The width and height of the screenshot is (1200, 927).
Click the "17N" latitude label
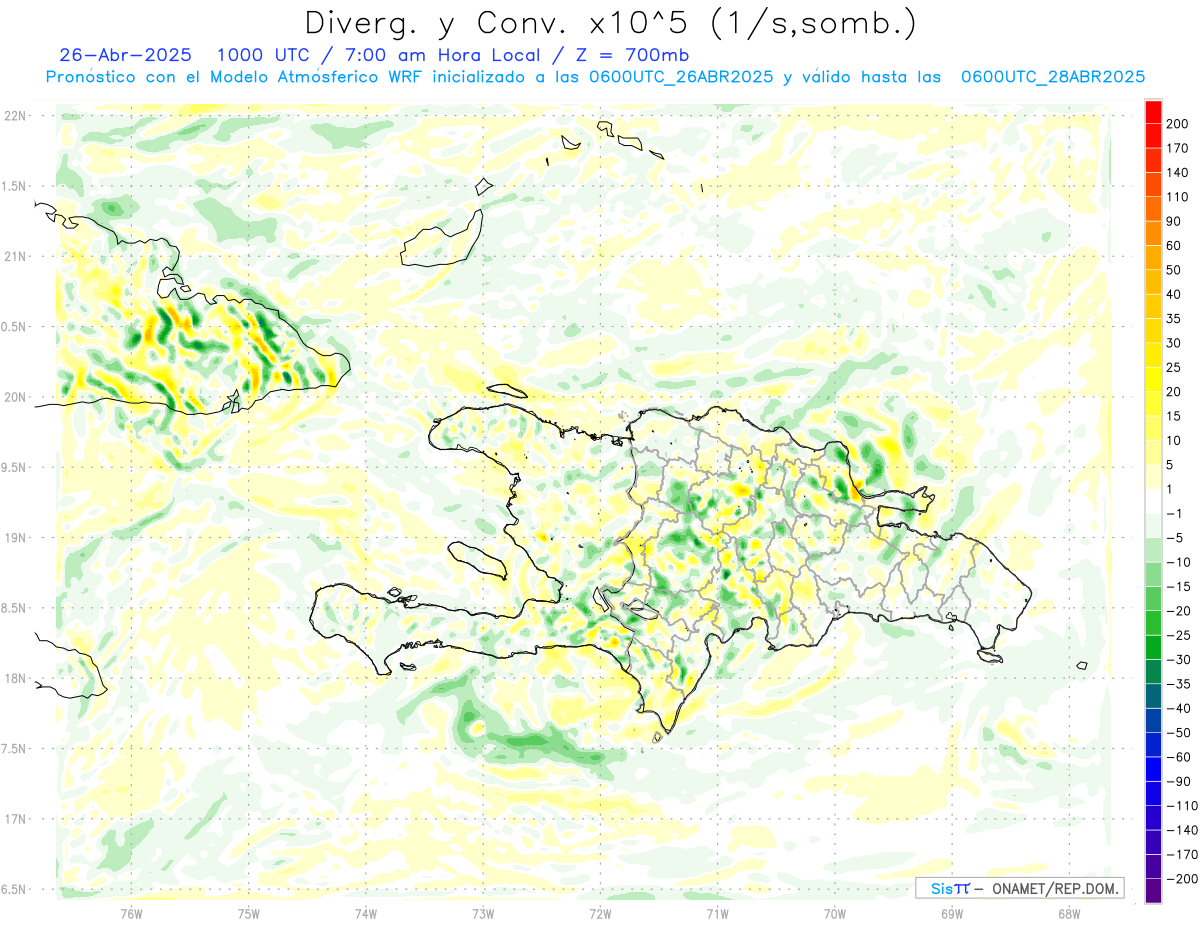(14, 819)
